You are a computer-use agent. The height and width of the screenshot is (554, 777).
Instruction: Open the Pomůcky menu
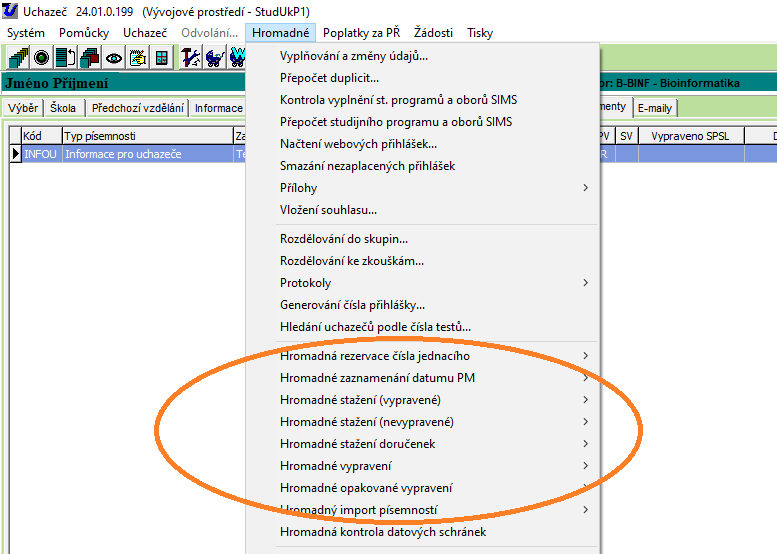click(x=84, y=33)
